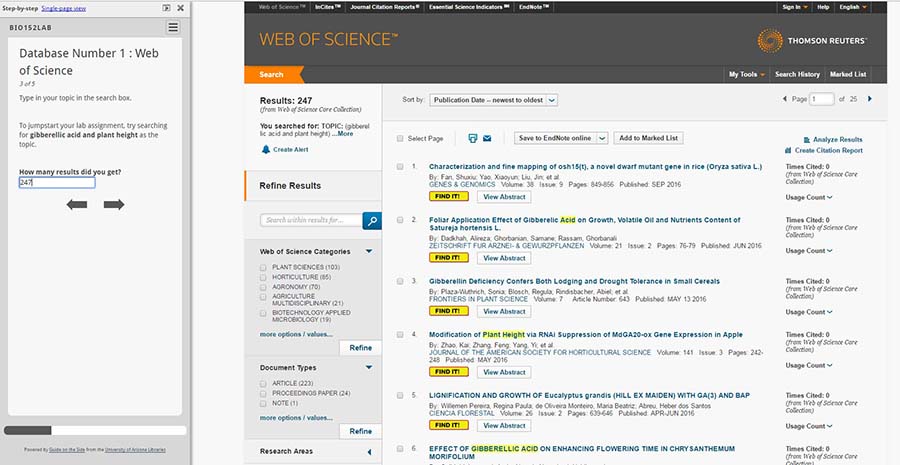
Task: Click the Analyze Results icon link
Action: click(833, 140)
